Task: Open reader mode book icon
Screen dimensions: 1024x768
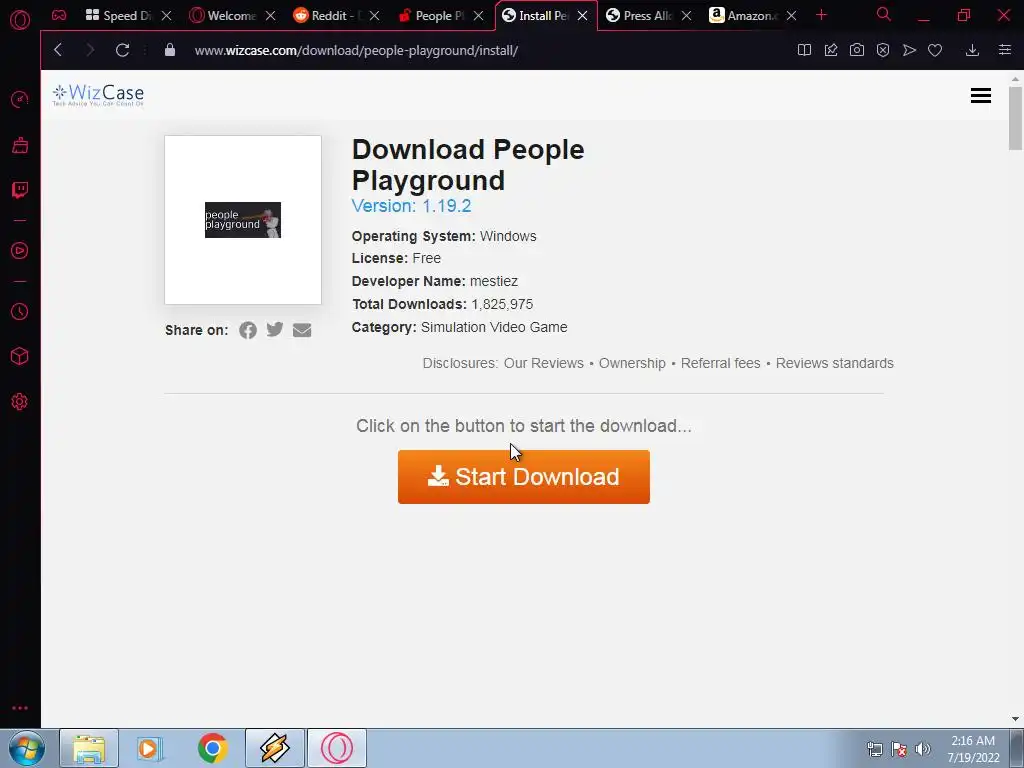Action: pos(805,50)
